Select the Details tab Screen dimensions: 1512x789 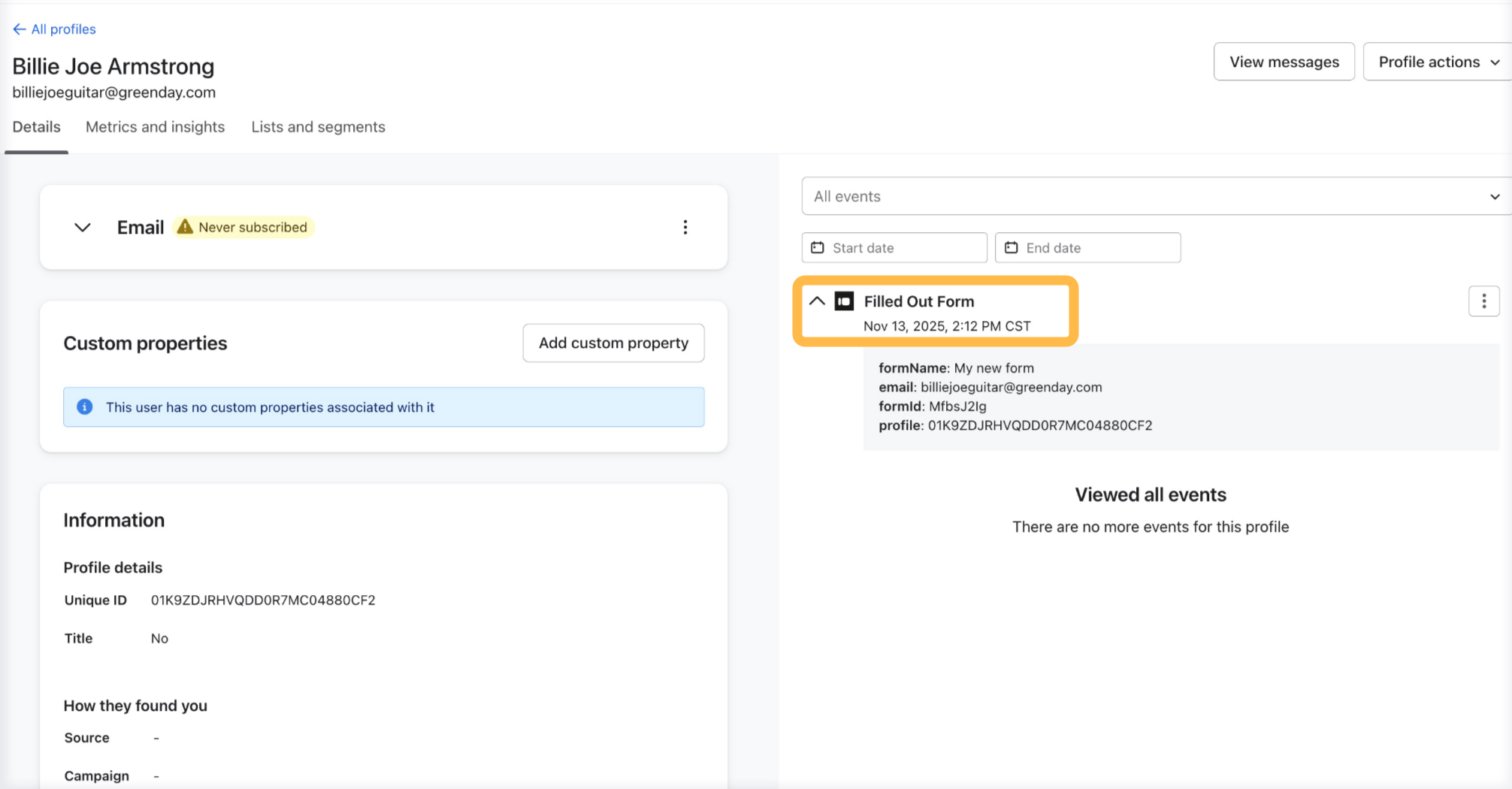coord(36,127)
